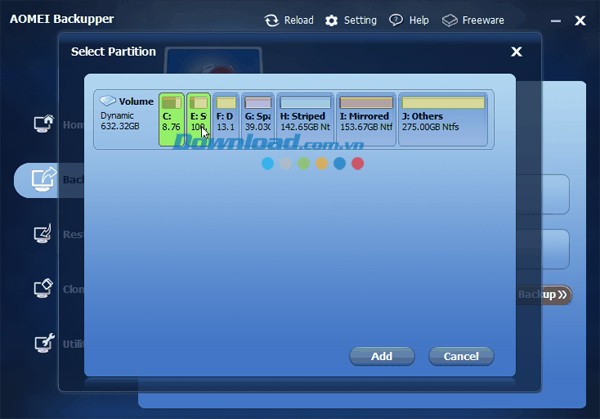Open the Home section in the sidebar
This screenshot has height=419, width=600.
(44, 125)
